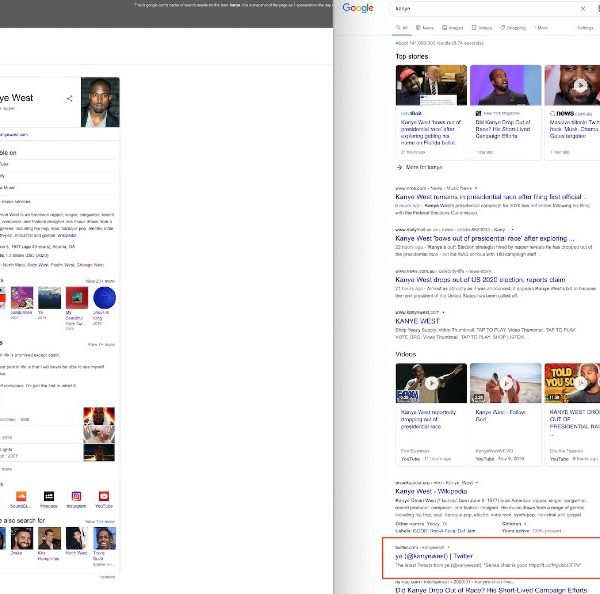Clear the search box with X icon
Viewport: 600px width, 594px height.
click(x=582, y=8)
